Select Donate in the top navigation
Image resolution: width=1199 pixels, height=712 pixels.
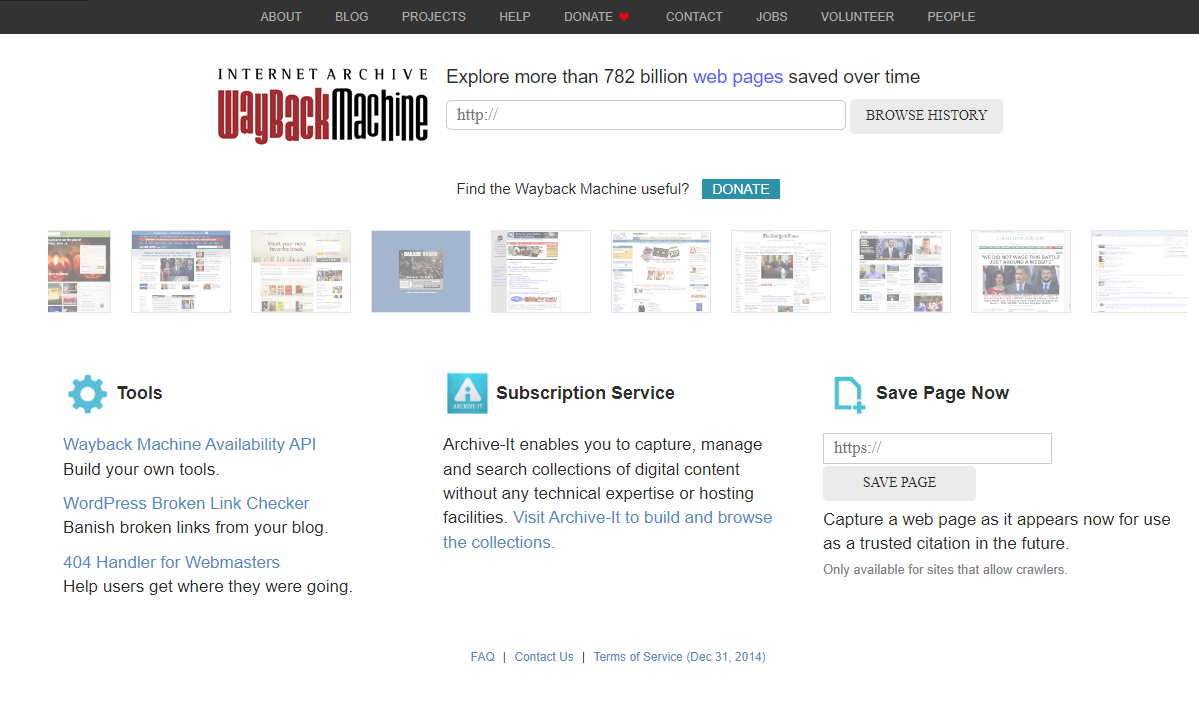[588, 17]
